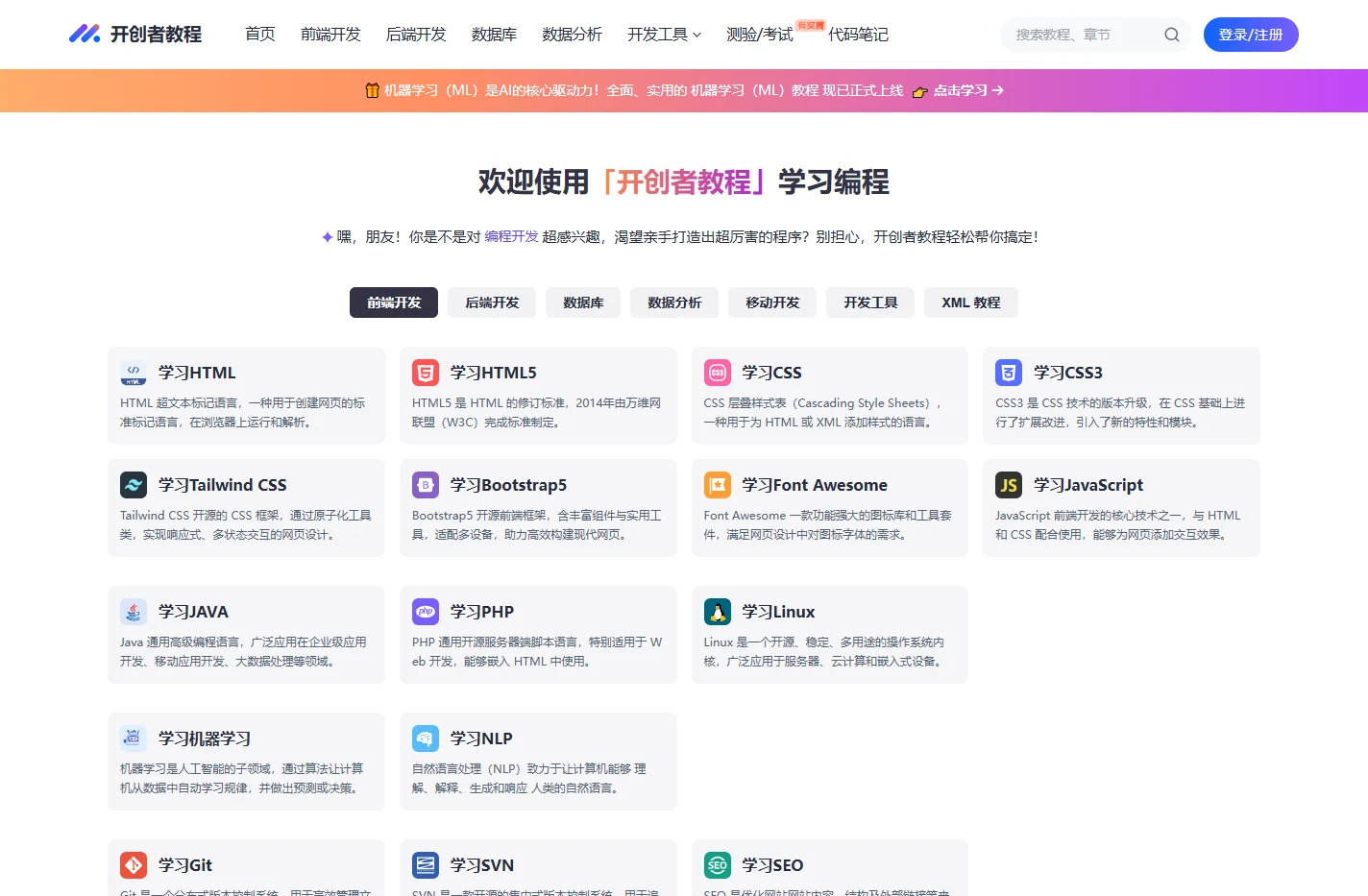Open 首页 in the top navigation
The image size is (1368, 896).
(260, 35)
